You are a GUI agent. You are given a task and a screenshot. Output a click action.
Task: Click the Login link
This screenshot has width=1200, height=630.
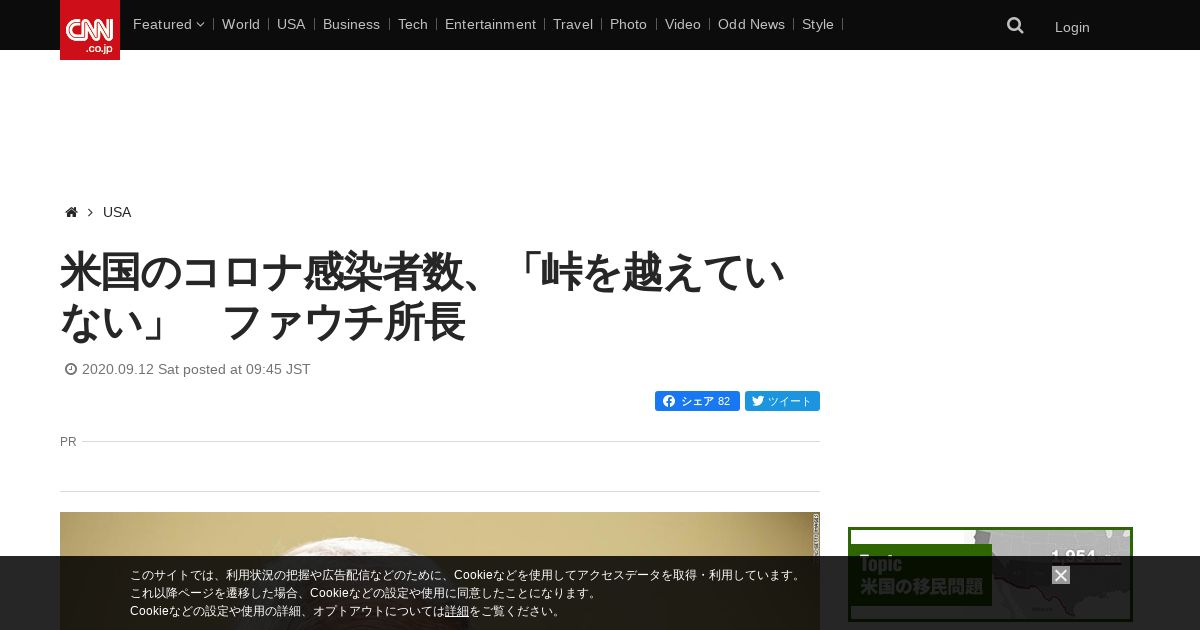click(x=1072, y=27)
